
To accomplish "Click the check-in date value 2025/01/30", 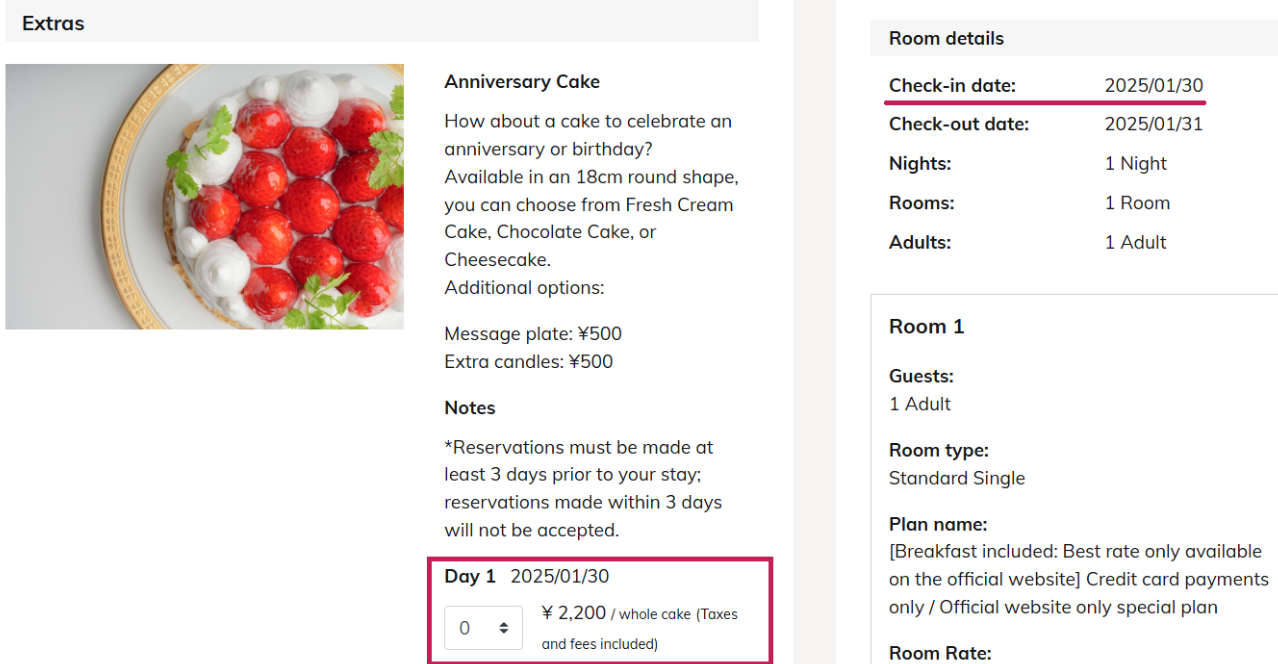I will pyautogui.click(x=1153, y=86).
